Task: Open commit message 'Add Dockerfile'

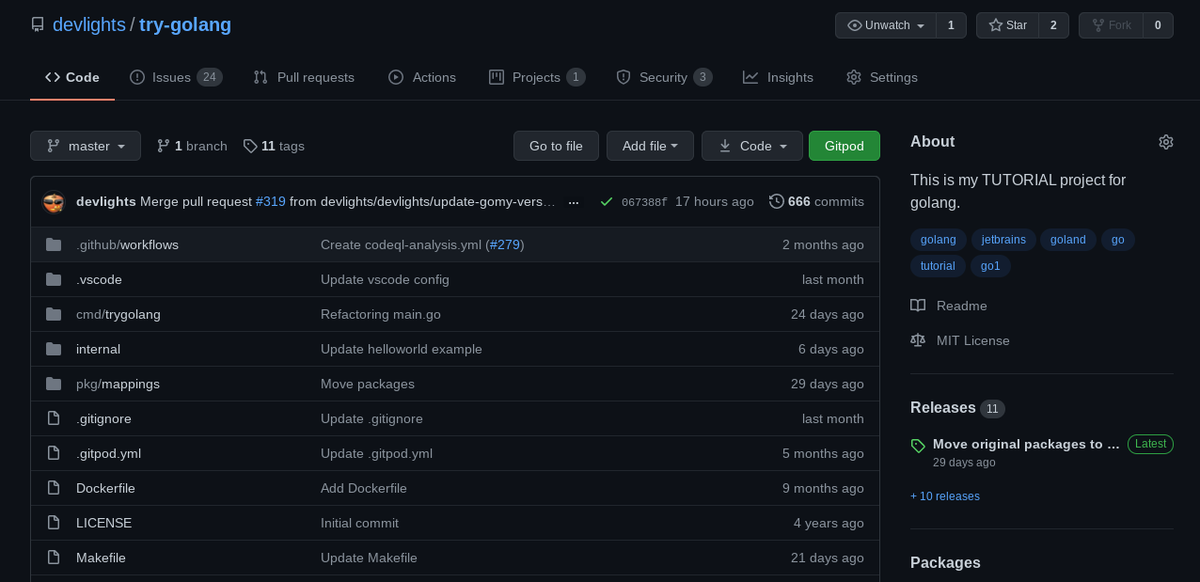Action: point(364,489)
